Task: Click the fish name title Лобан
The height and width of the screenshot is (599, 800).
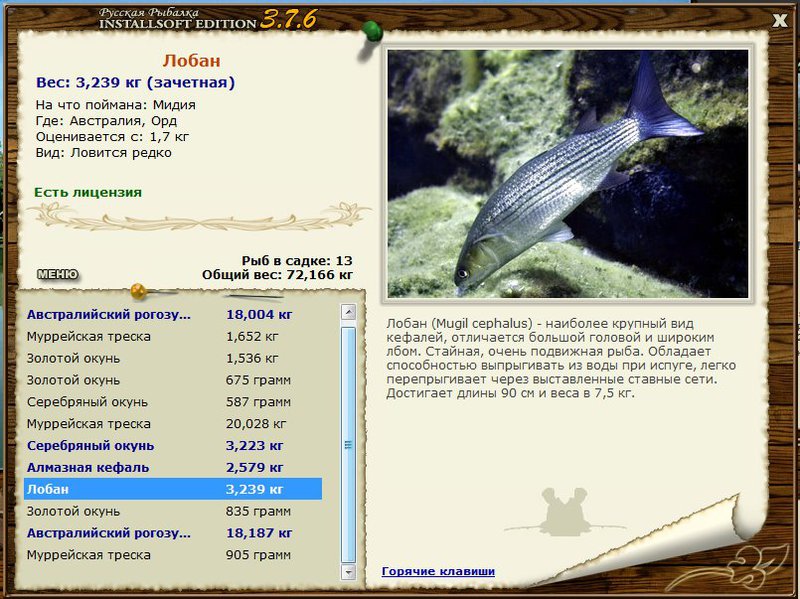Action: point(191,61)
